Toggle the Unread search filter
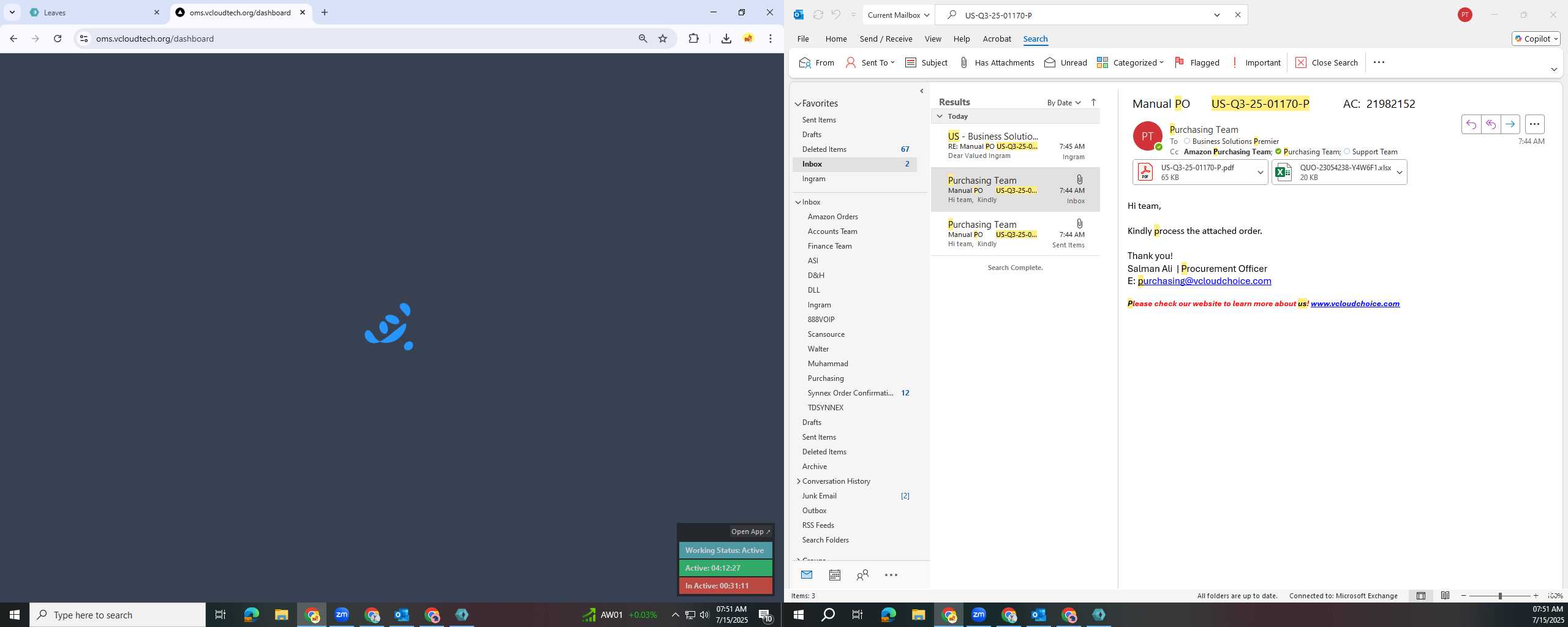The height and width of the screenshot is (627, 1568). click(1066, 62)
